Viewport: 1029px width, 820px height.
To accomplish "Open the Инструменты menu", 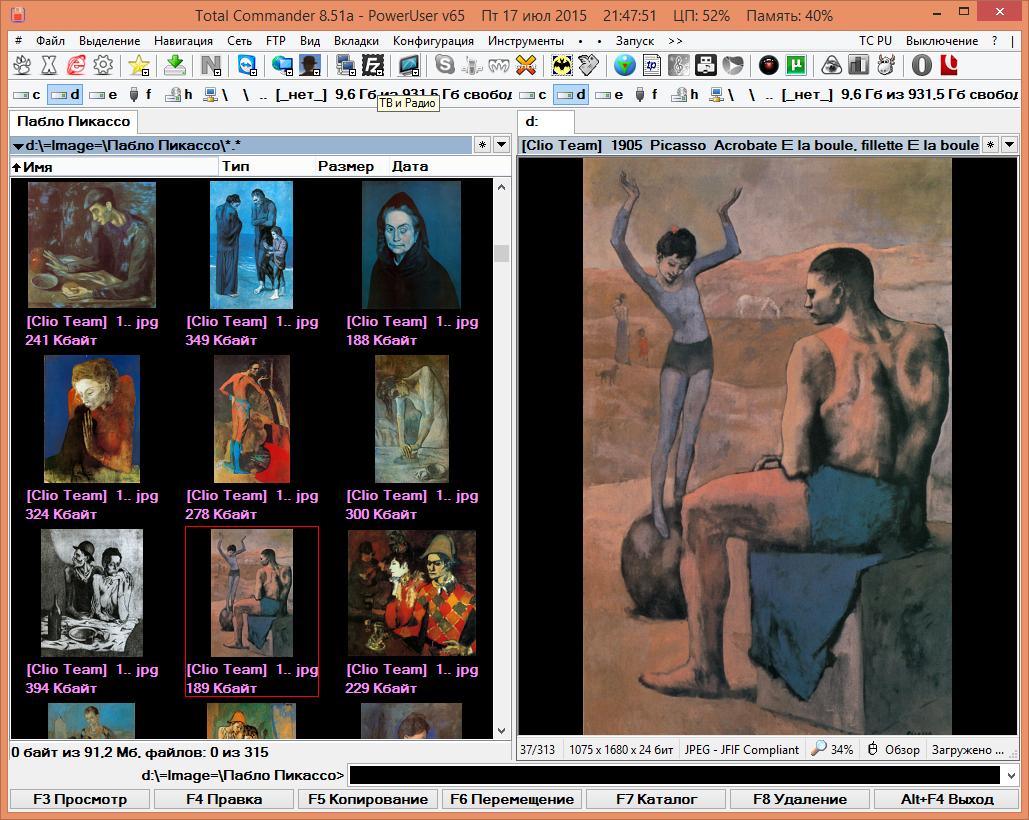I will click(526, 41).
